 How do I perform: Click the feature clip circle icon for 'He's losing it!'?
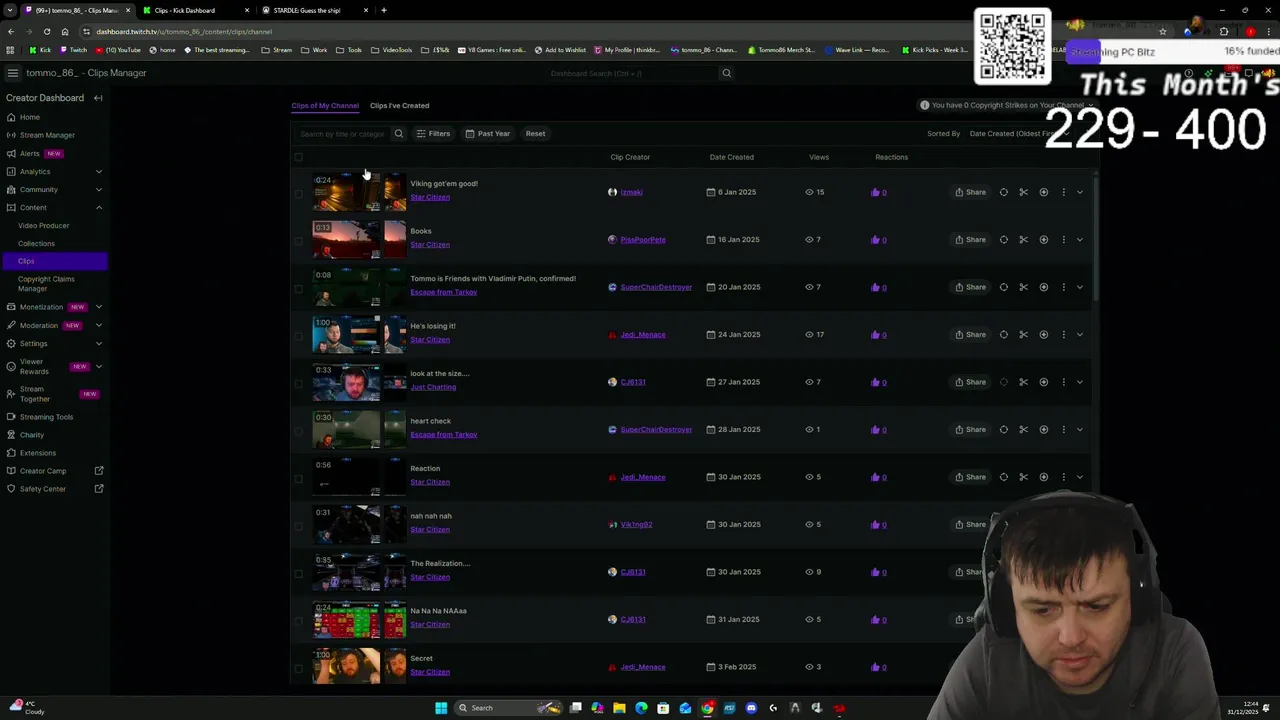tap(1003, 335)
